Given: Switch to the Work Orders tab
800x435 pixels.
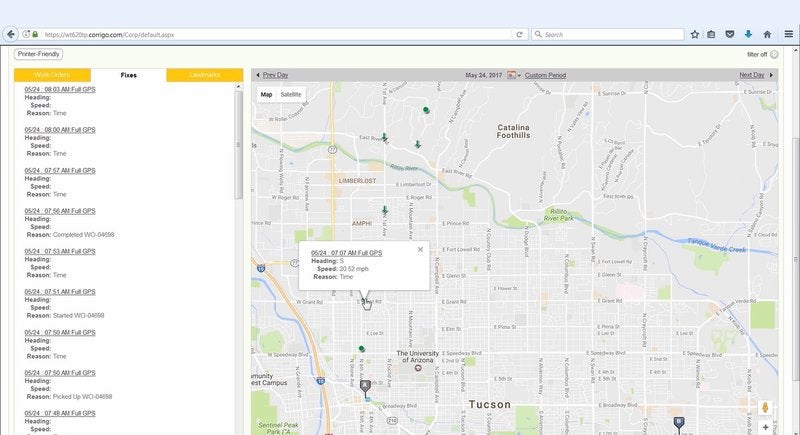Looking at the screenshot, I should pos(52,75).
